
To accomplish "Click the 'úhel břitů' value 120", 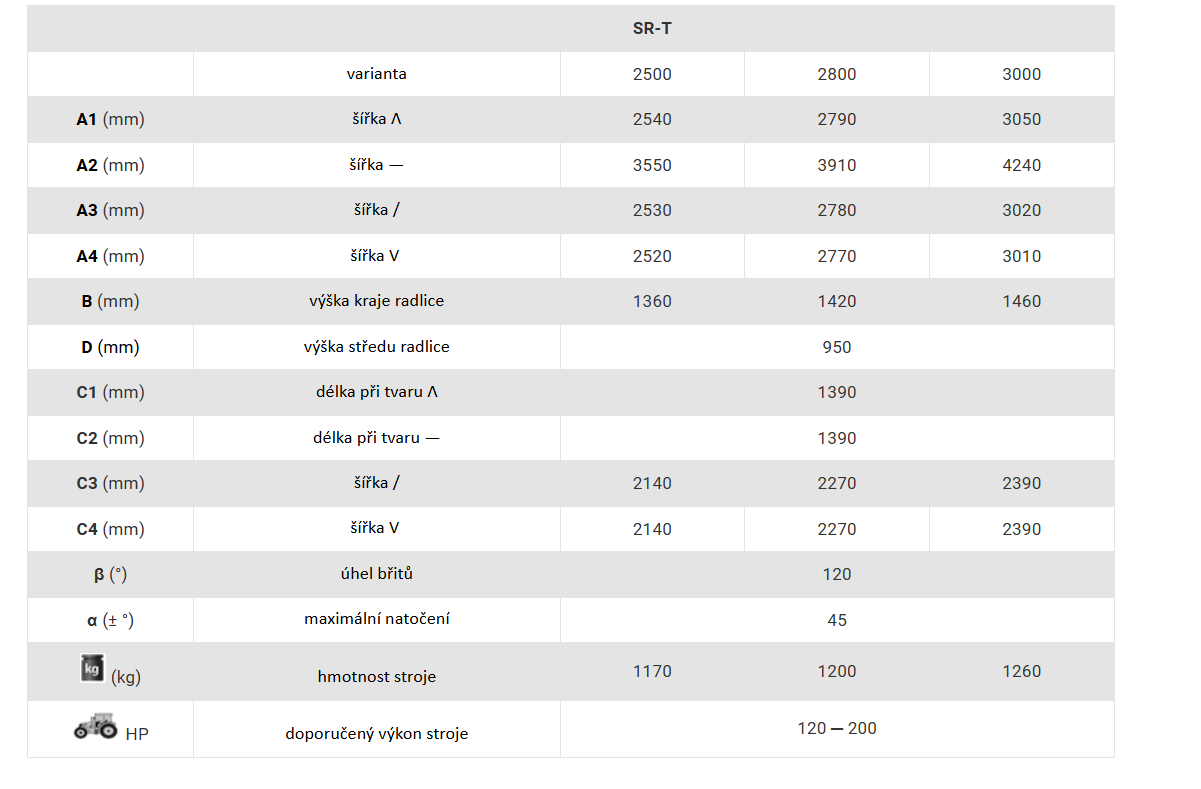I will tap(837, 574).
